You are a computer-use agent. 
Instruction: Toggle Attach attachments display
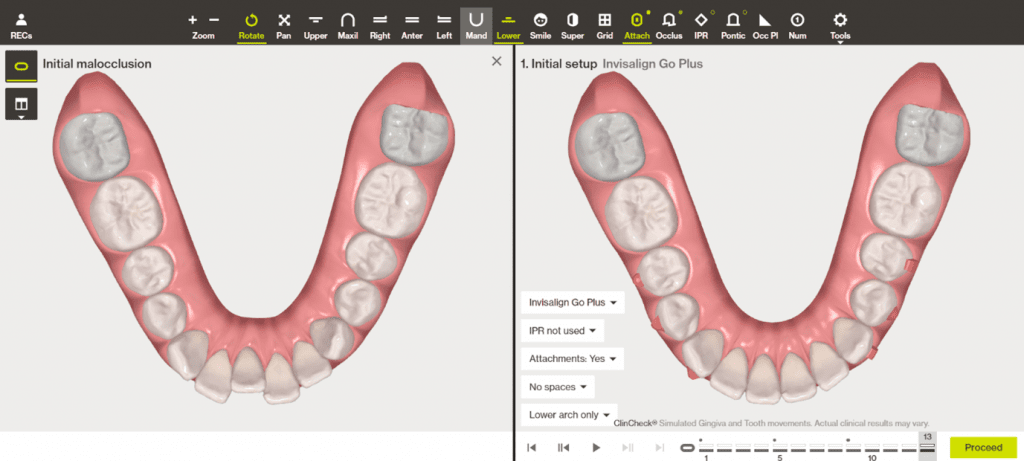tap(637, 26)
